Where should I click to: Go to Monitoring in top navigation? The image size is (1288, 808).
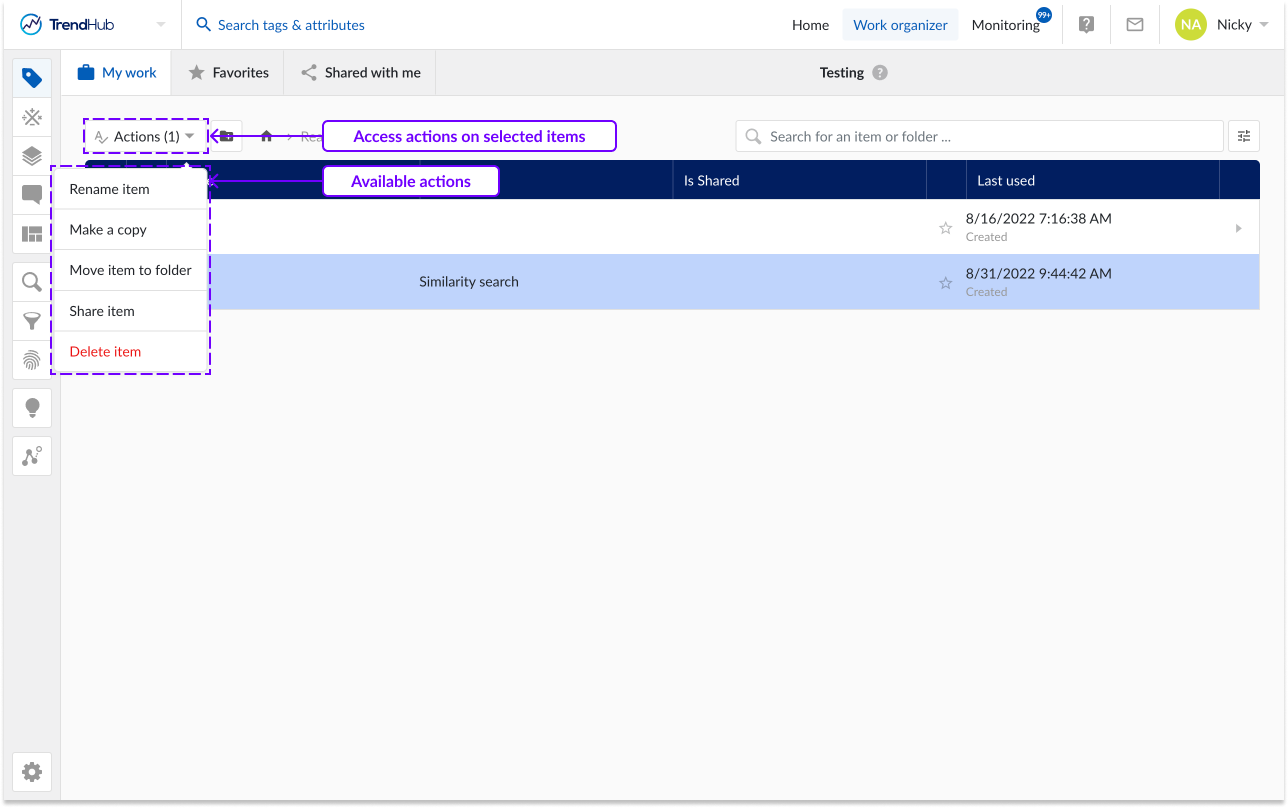click(x=1005, y=25)
